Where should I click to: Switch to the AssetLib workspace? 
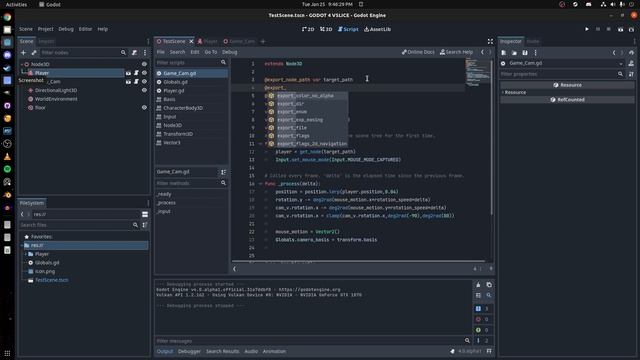coord(377,29)
